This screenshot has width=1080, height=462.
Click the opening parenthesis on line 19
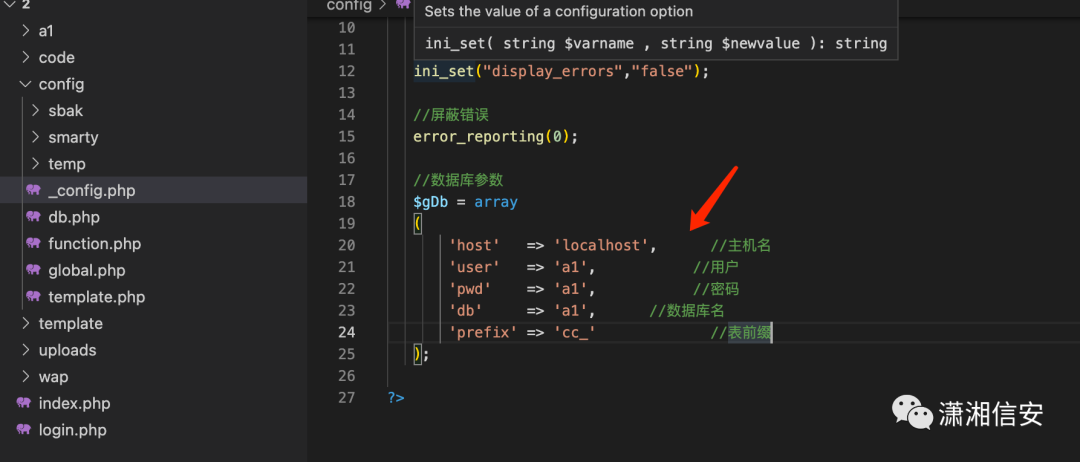(x=417, y=224)
